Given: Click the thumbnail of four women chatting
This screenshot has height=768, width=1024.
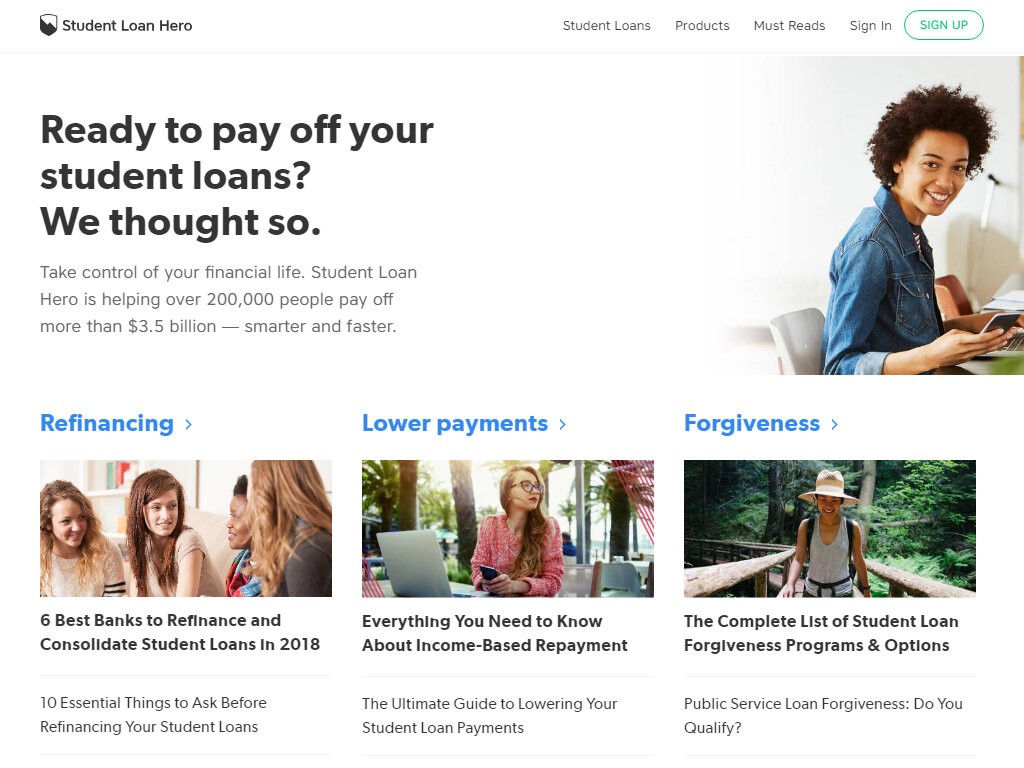Looking at the screenshot, I should (x=186, y=528).
